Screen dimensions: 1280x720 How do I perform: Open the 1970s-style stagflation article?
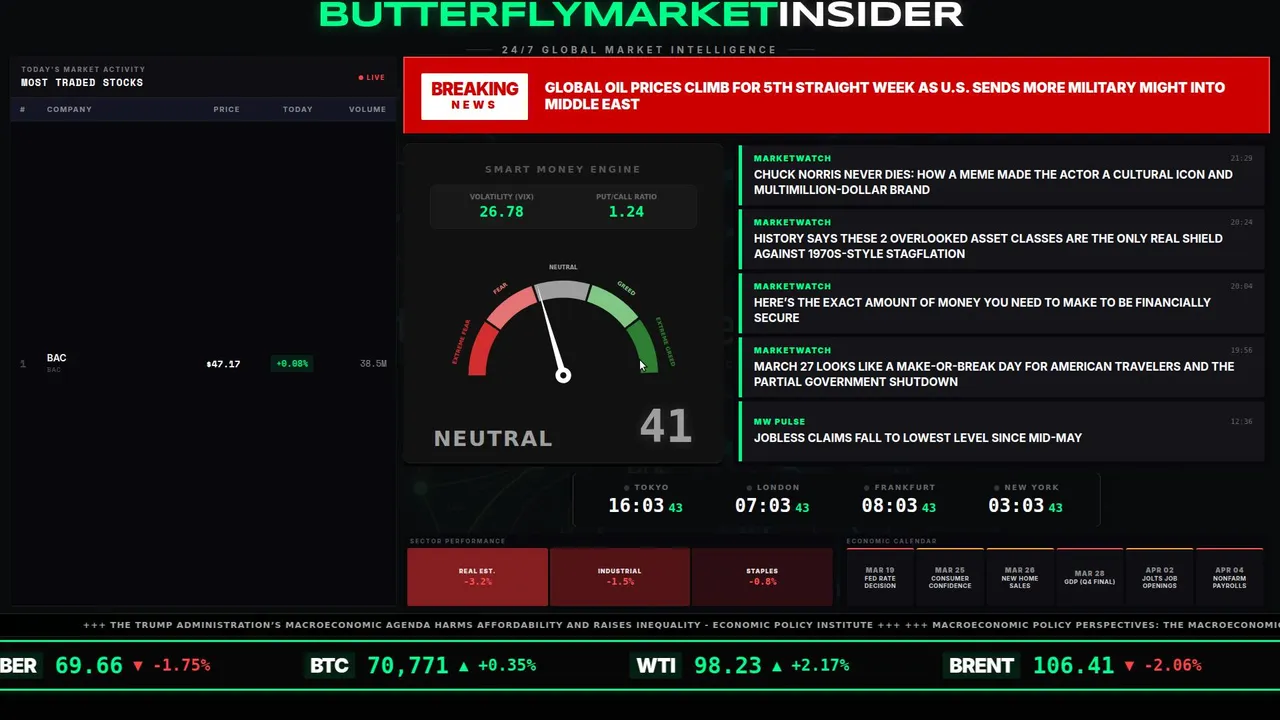click(x=1003, y=239)
